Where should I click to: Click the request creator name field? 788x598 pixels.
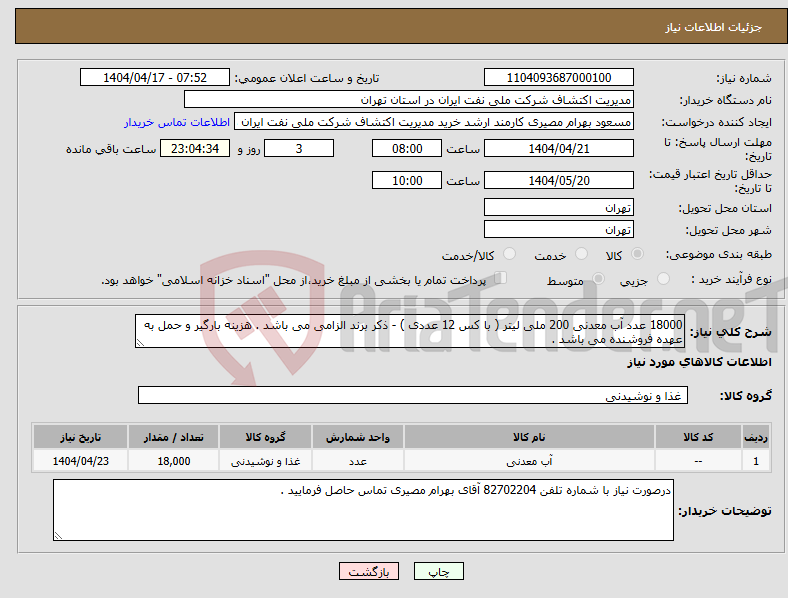434,122
